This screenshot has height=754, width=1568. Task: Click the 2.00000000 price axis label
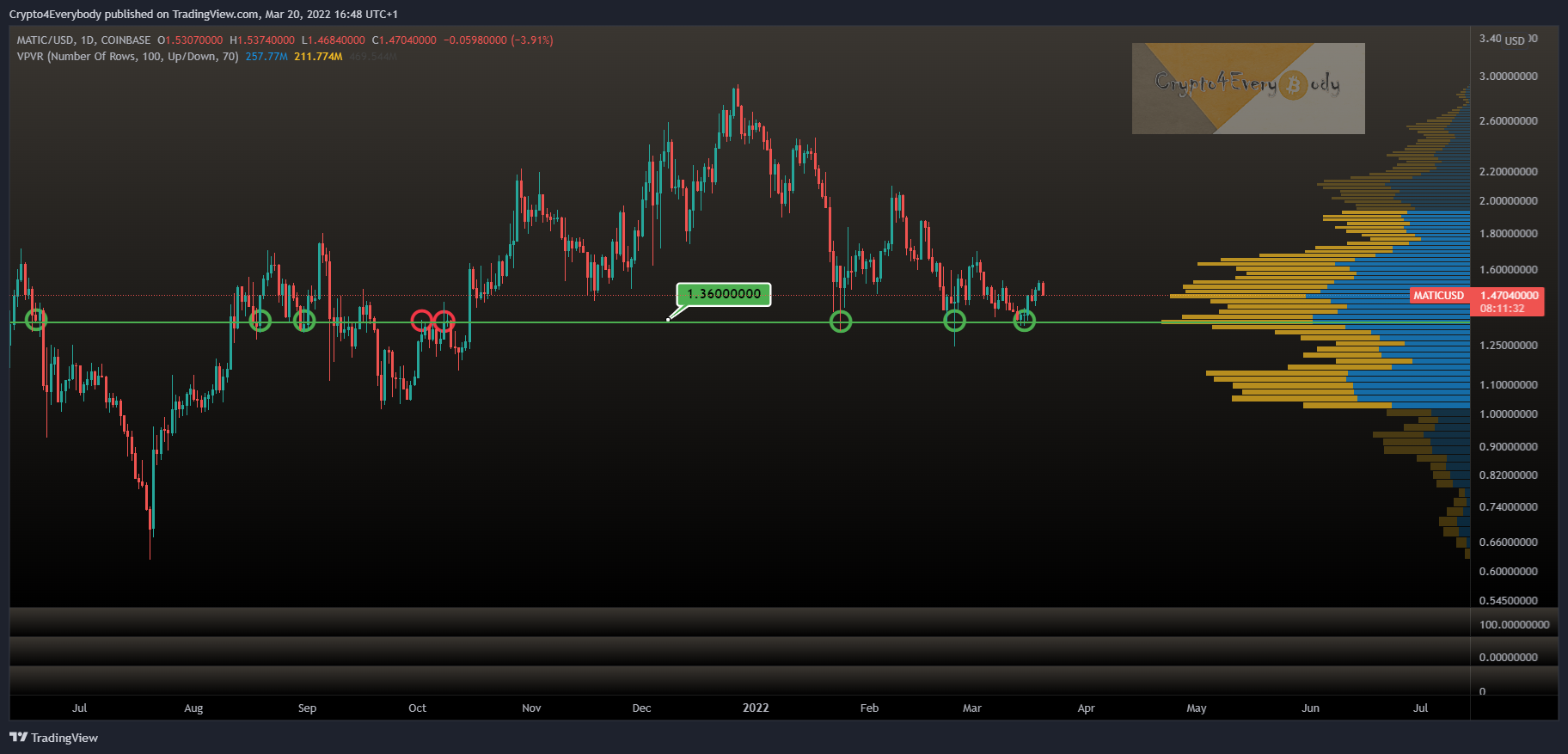(x=1509, y=201)
